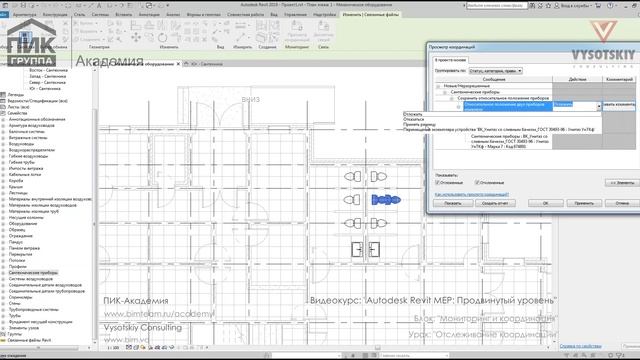Click the comment field in Комментарий column

[x=619, y=106]
